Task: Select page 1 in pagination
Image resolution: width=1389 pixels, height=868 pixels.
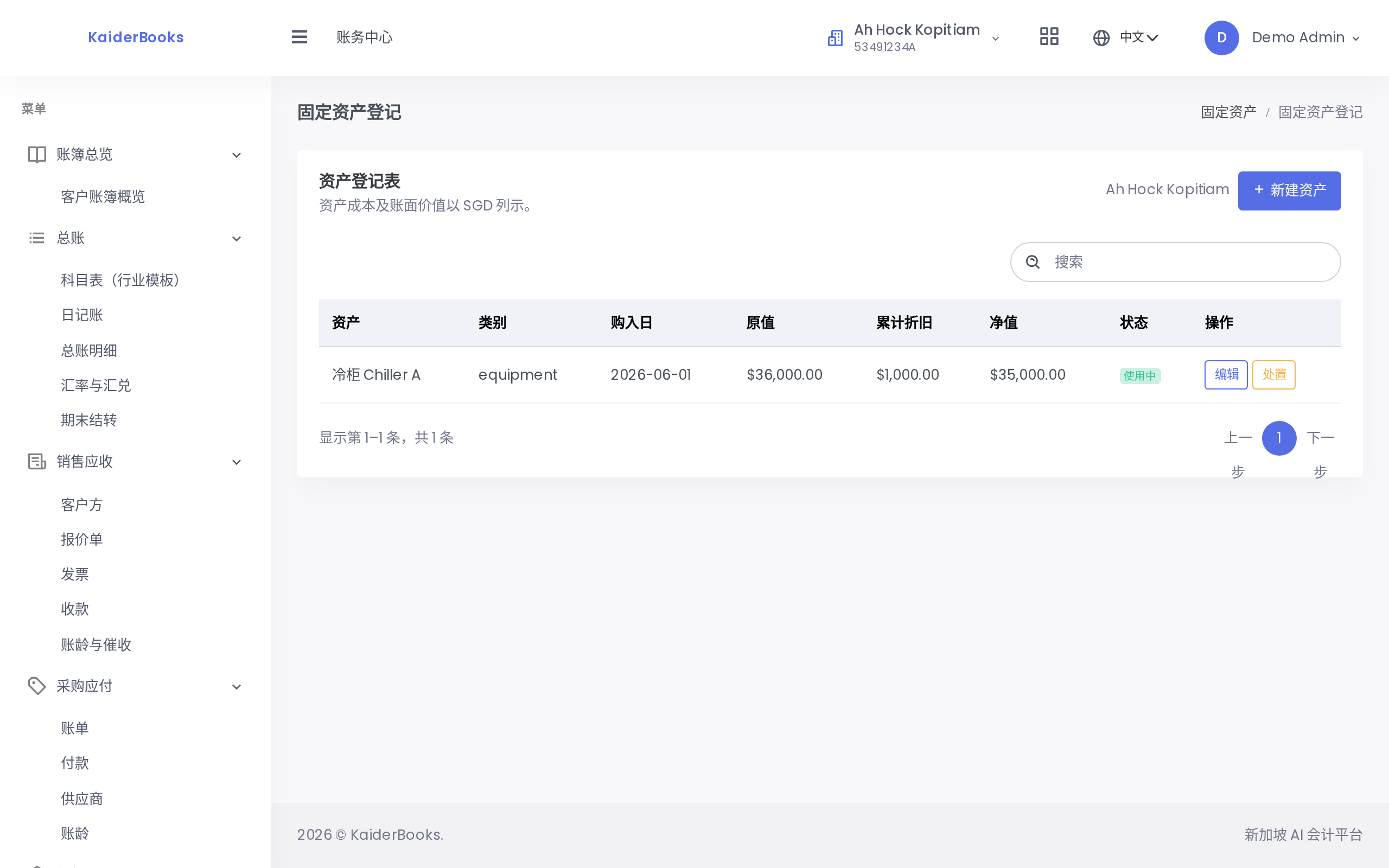Action: [1279, 438]
